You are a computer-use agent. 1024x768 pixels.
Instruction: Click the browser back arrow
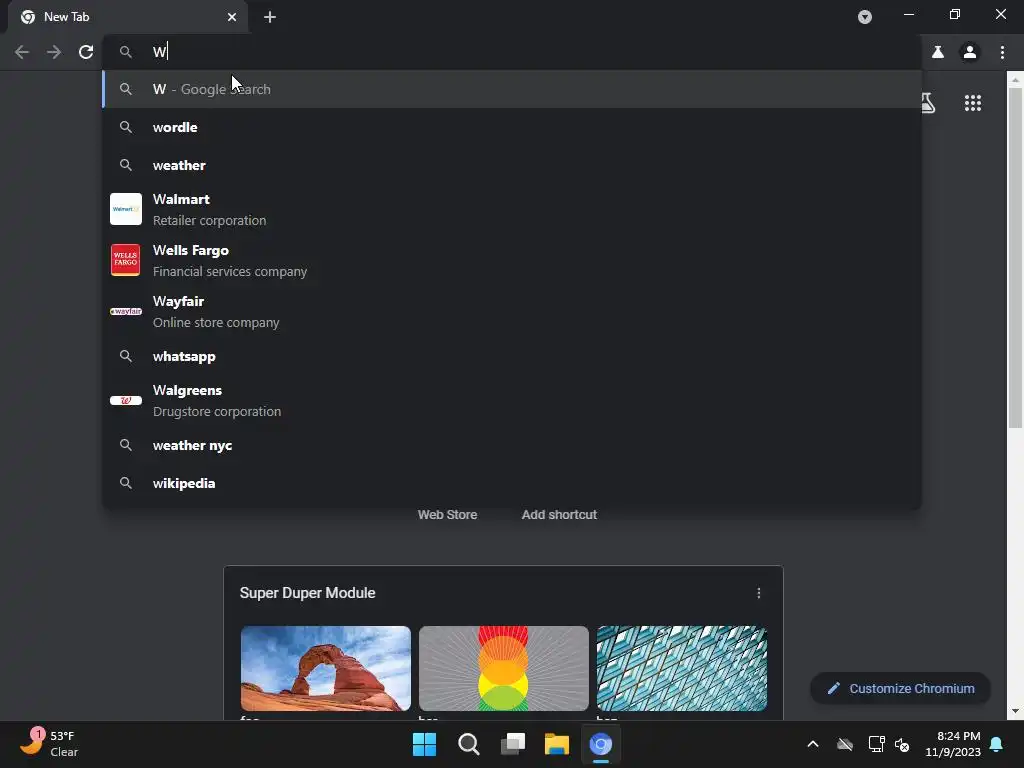click(x=22, y=52)
